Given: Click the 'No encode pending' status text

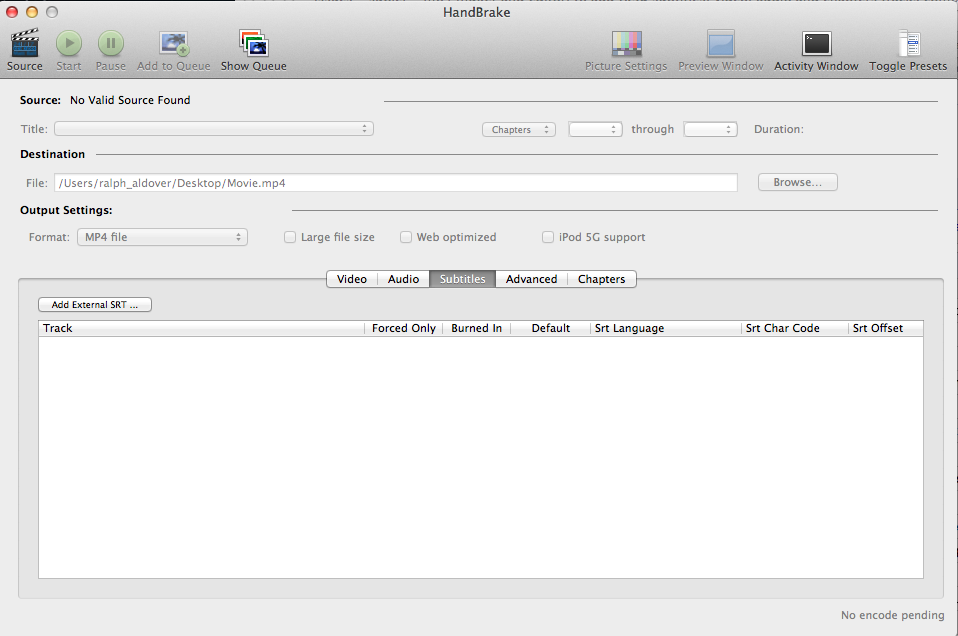Looking at the screenshot, I should (x=893, y=615).
